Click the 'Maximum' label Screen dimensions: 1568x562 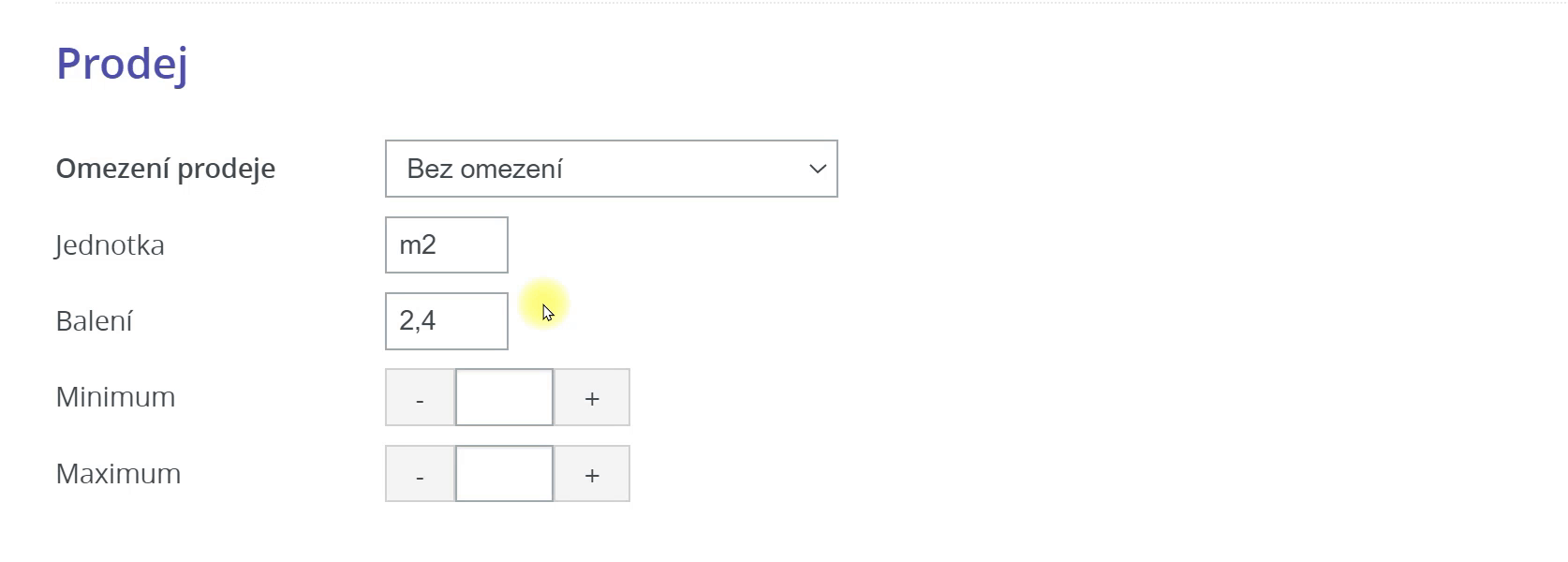[x=118, y=474]
